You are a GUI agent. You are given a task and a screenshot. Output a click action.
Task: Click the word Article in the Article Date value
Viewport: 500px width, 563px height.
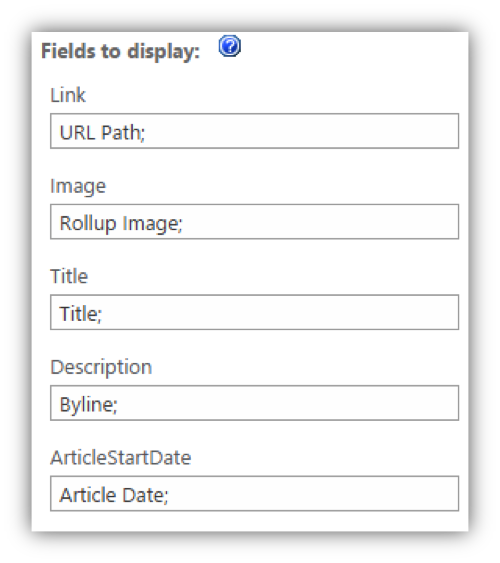88,495
